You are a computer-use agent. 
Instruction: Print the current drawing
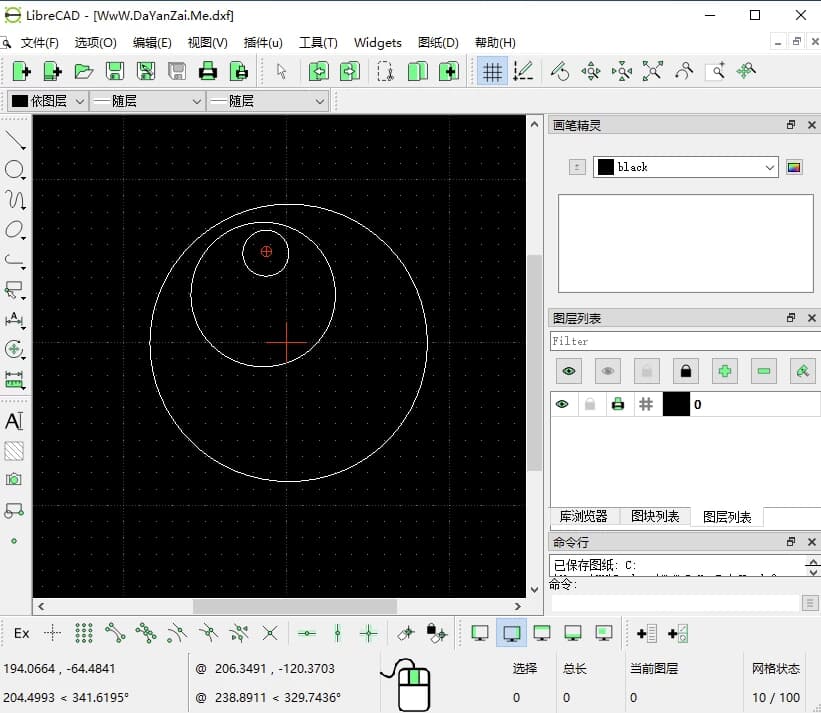point(208,71)
